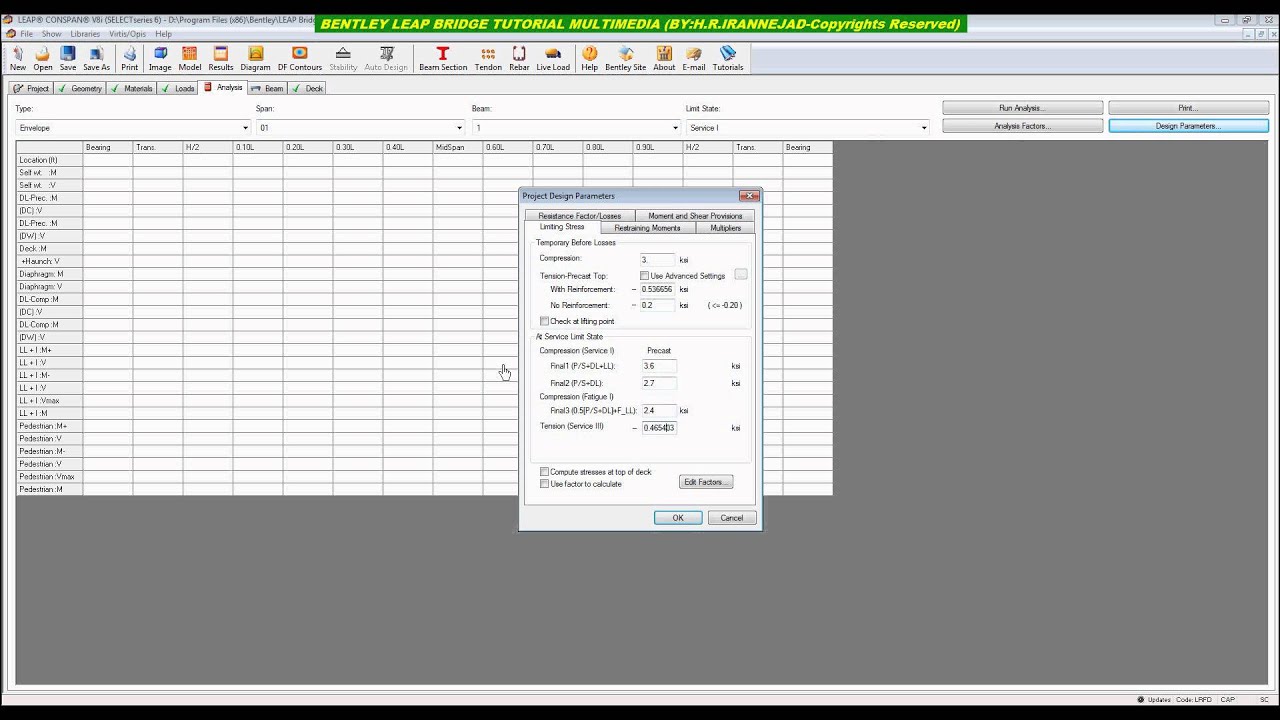
Task: Open the Beam Section tool
Action: tap(443, 59)
